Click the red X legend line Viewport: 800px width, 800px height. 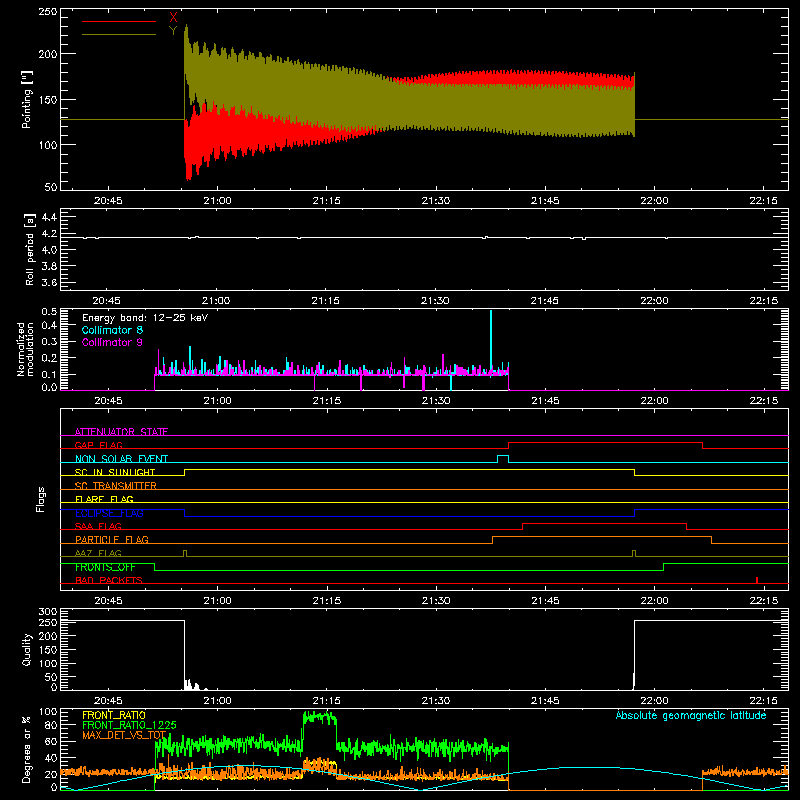point(119,21)
